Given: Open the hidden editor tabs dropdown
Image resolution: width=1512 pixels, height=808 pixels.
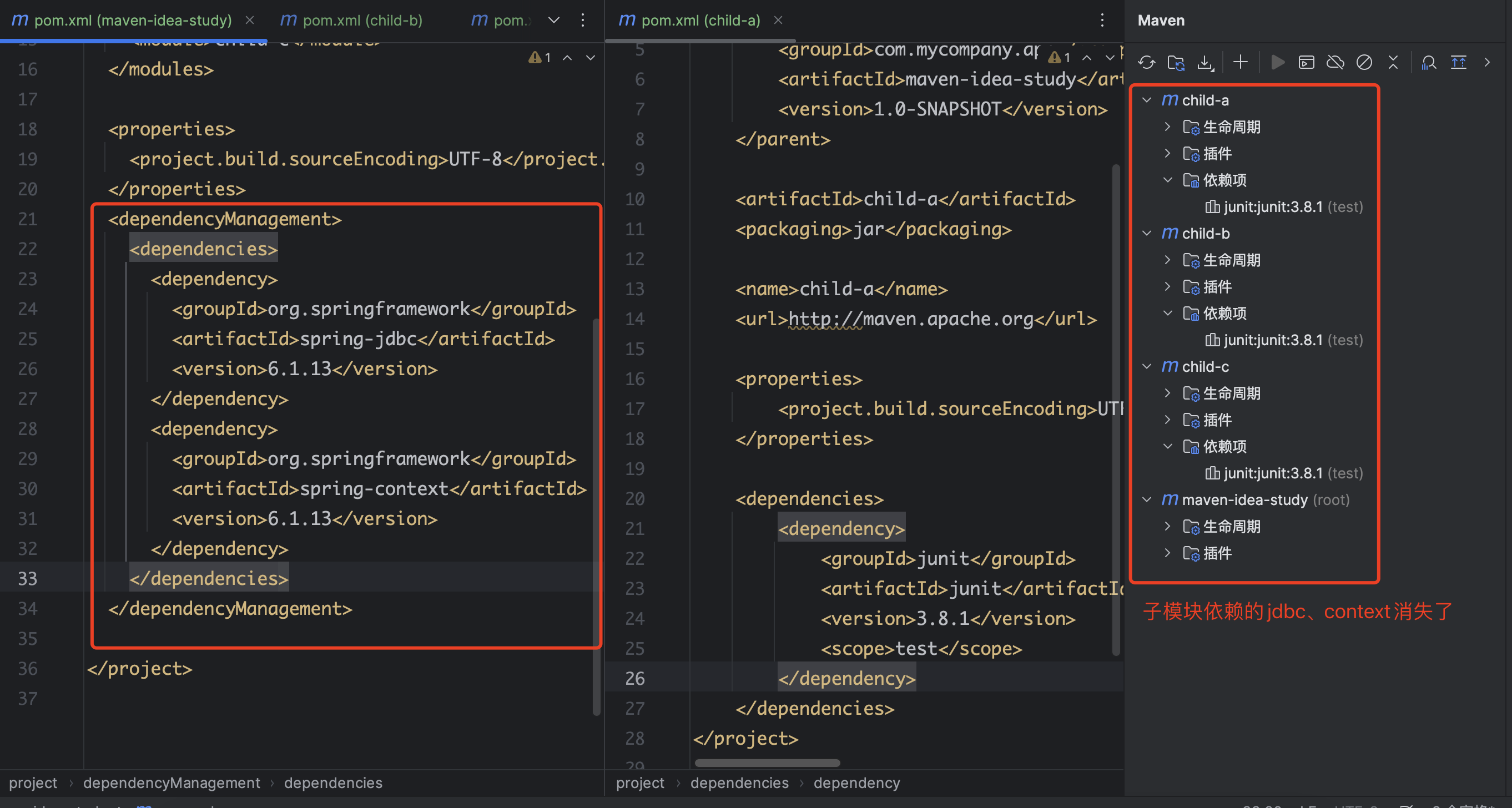Looking at the screenshot, I should [x=553, y=21].
